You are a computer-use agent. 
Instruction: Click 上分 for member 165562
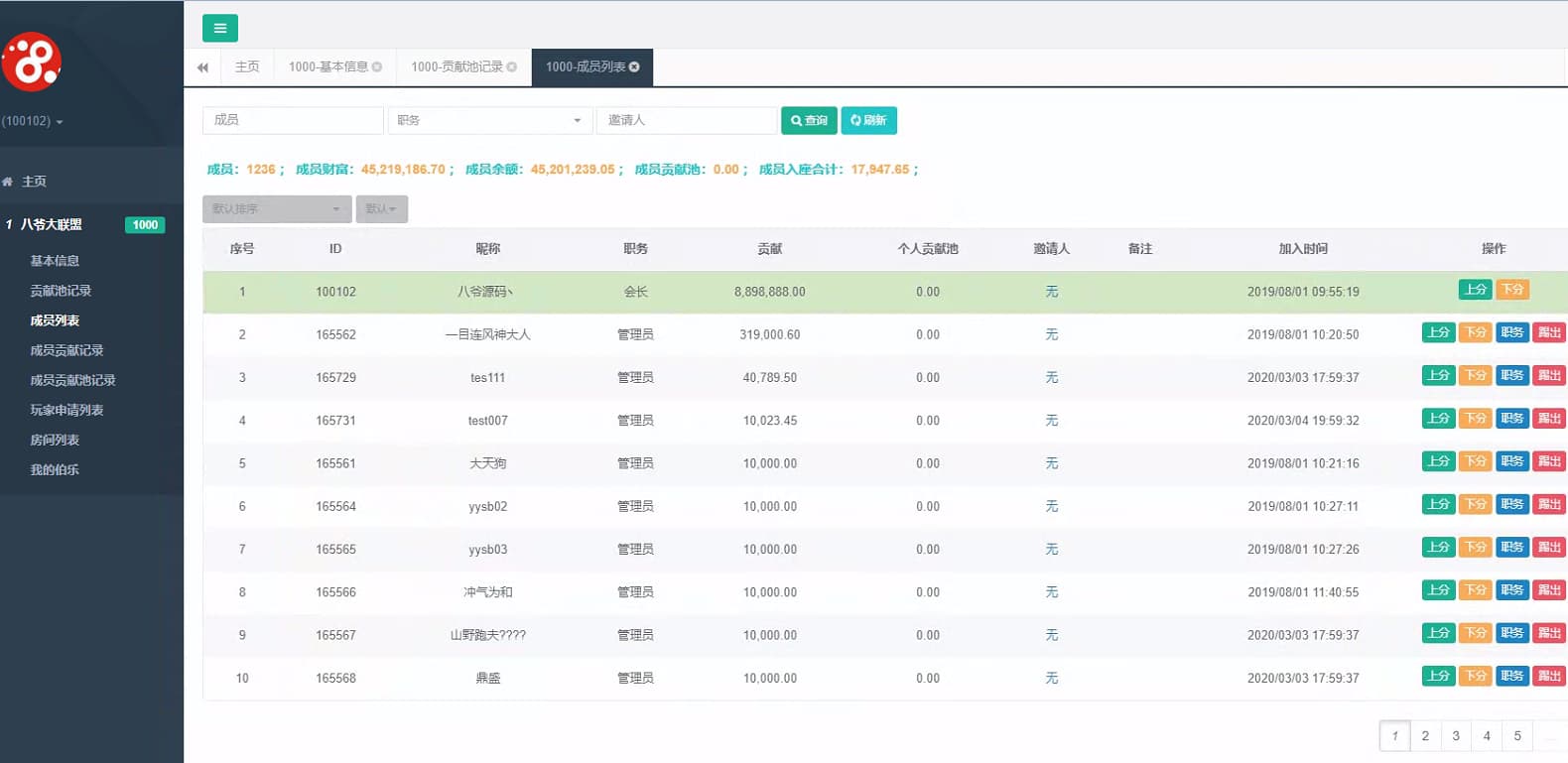coord(1438,332)
